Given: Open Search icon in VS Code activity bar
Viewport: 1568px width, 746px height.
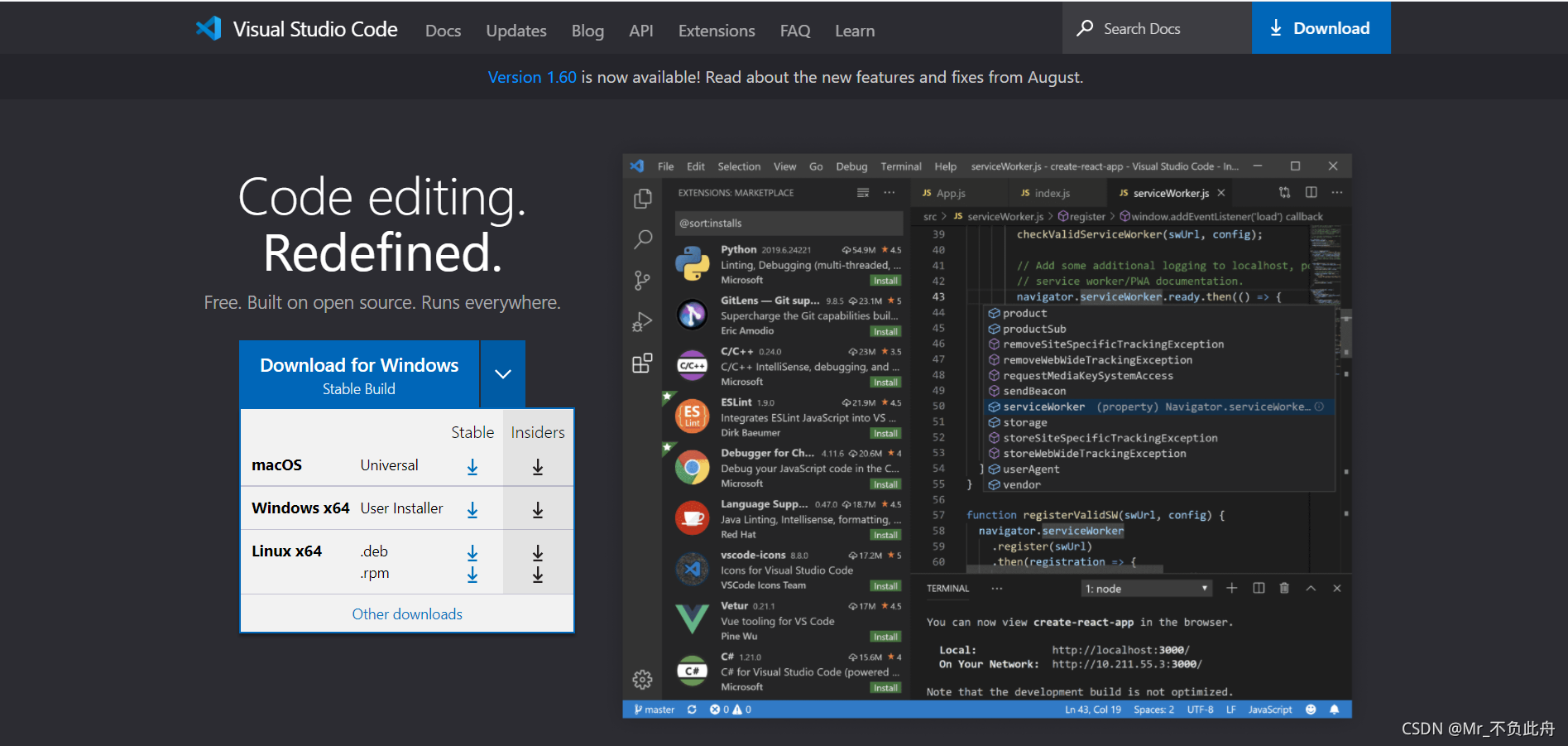Looking at the screenshot, I should (x=642, y=240).
